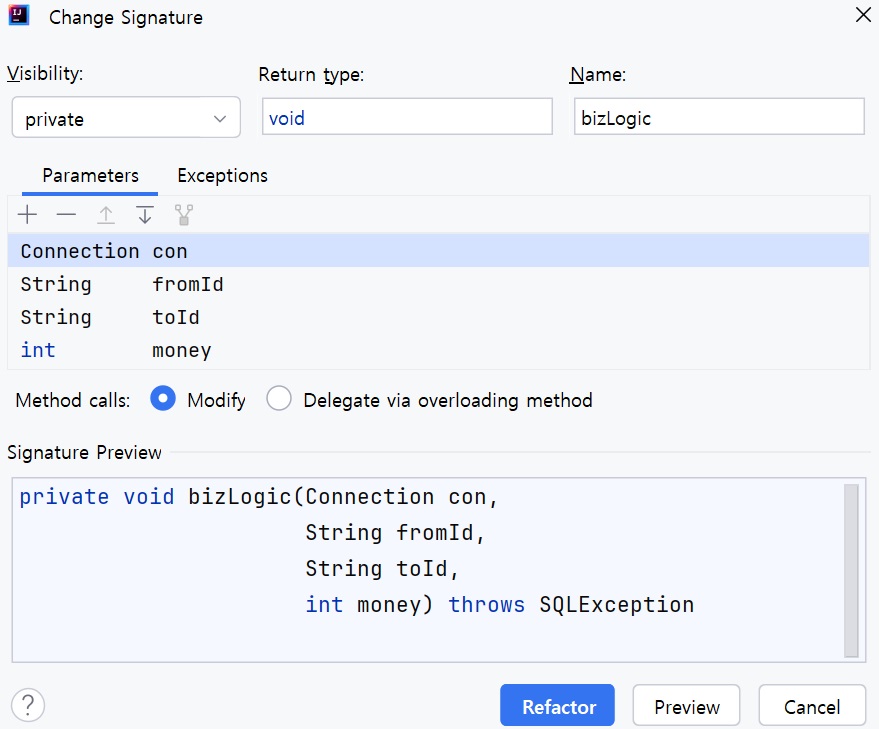Focus the Name field containing bizLogic
Image resolution: width=879 pixels, height=729 pixels.
(x=718, y=118)
